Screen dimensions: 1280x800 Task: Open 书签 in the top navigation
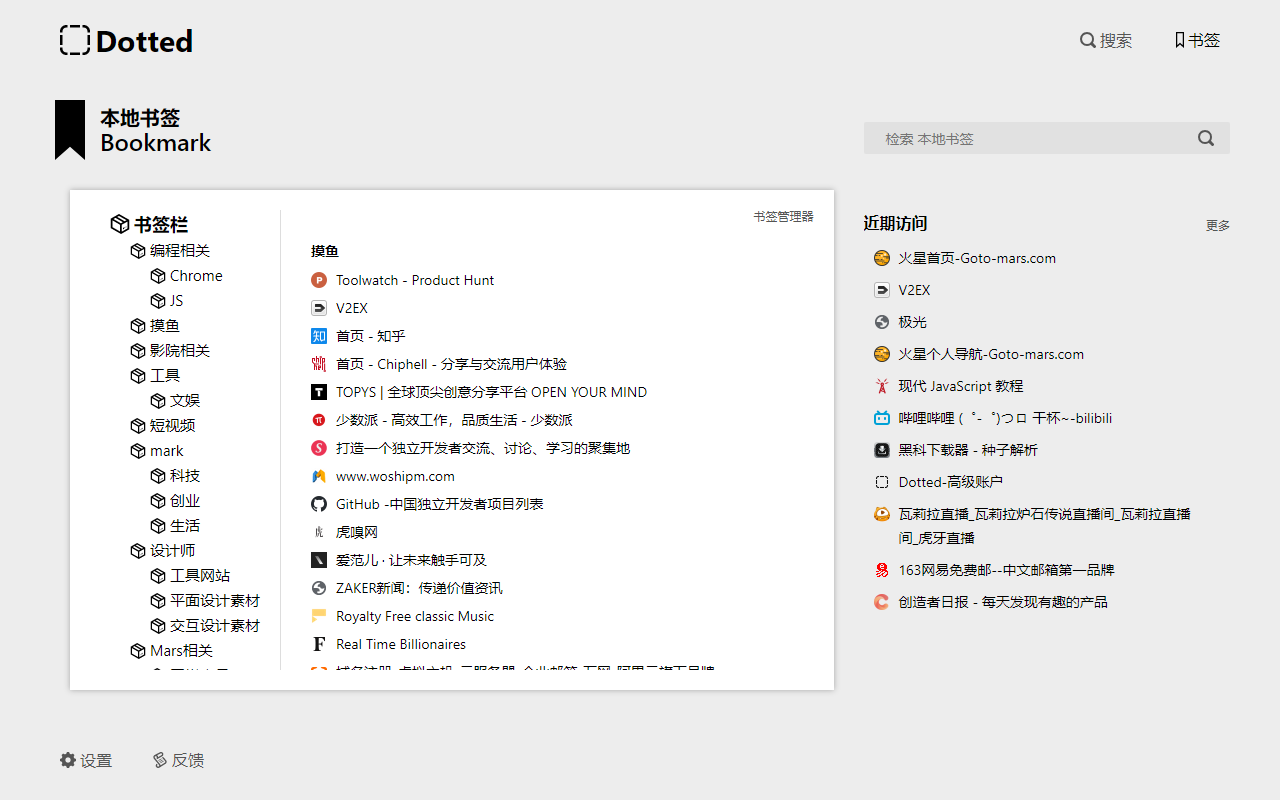click(1196, 40)
